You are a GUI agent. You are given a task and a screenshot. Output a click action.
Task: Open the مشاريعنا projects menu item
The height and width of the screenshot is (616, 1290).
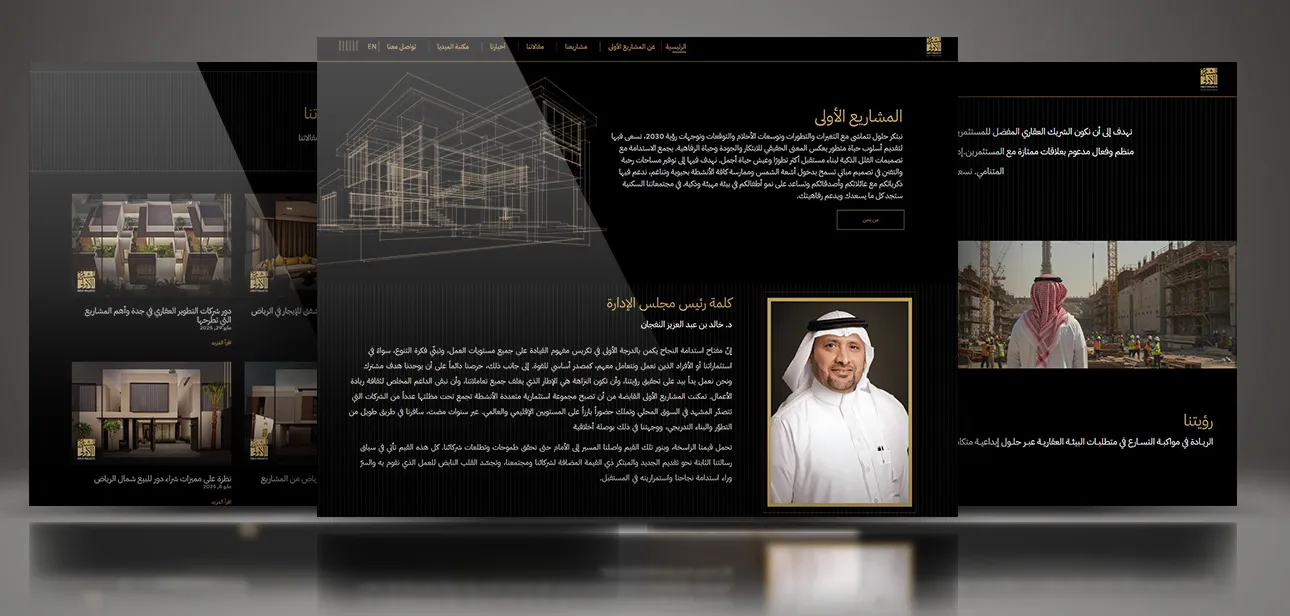[x=576, y=47]
